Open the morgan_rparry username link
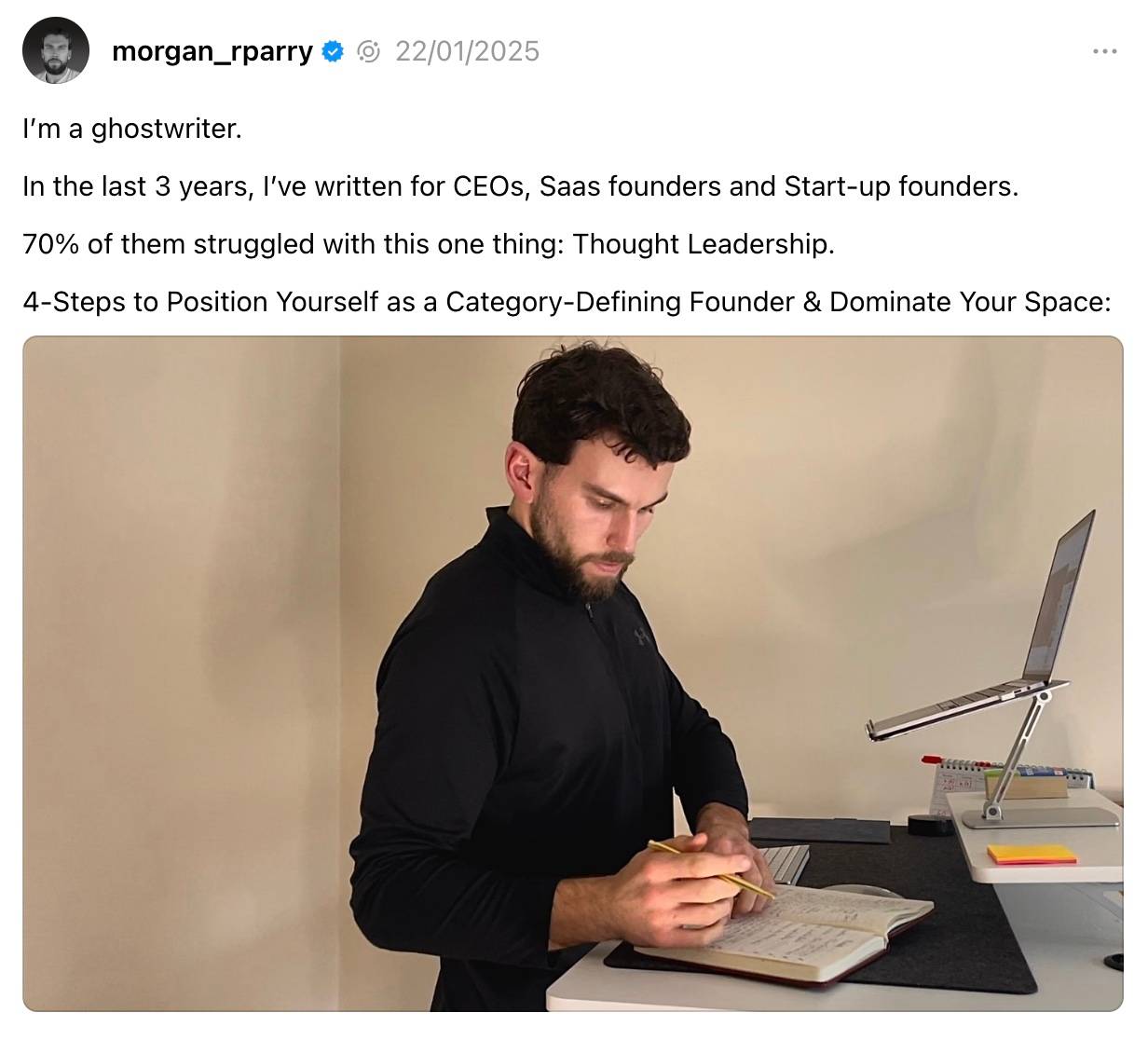Viewport: 1148px width, 1040px height. (x=212, y=52)
